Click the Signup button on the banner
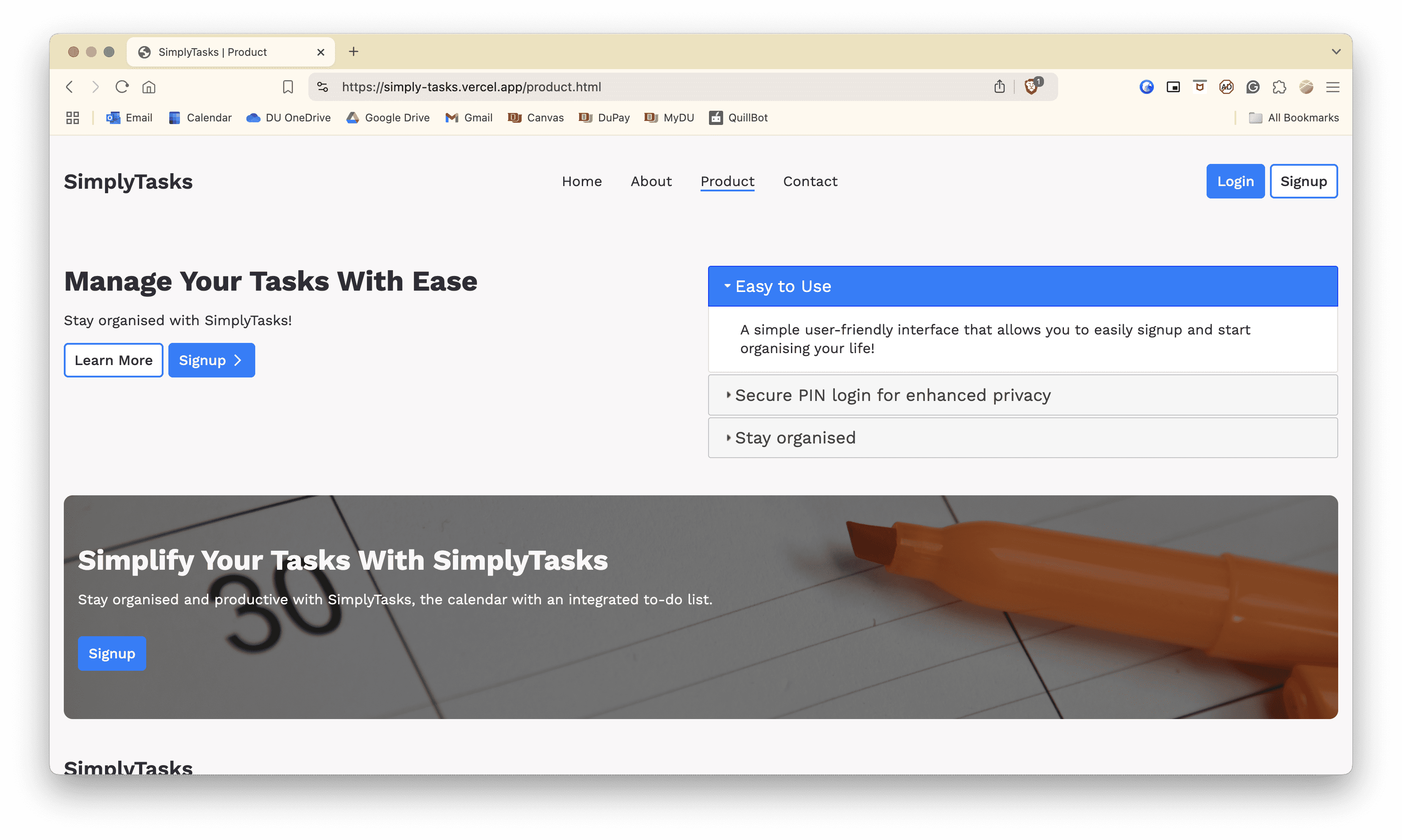 point(112,653)
